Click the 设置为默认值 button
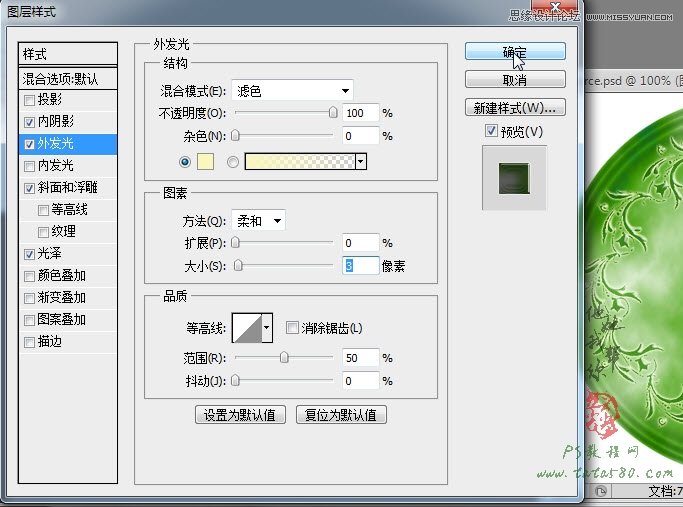 [240, 415]
